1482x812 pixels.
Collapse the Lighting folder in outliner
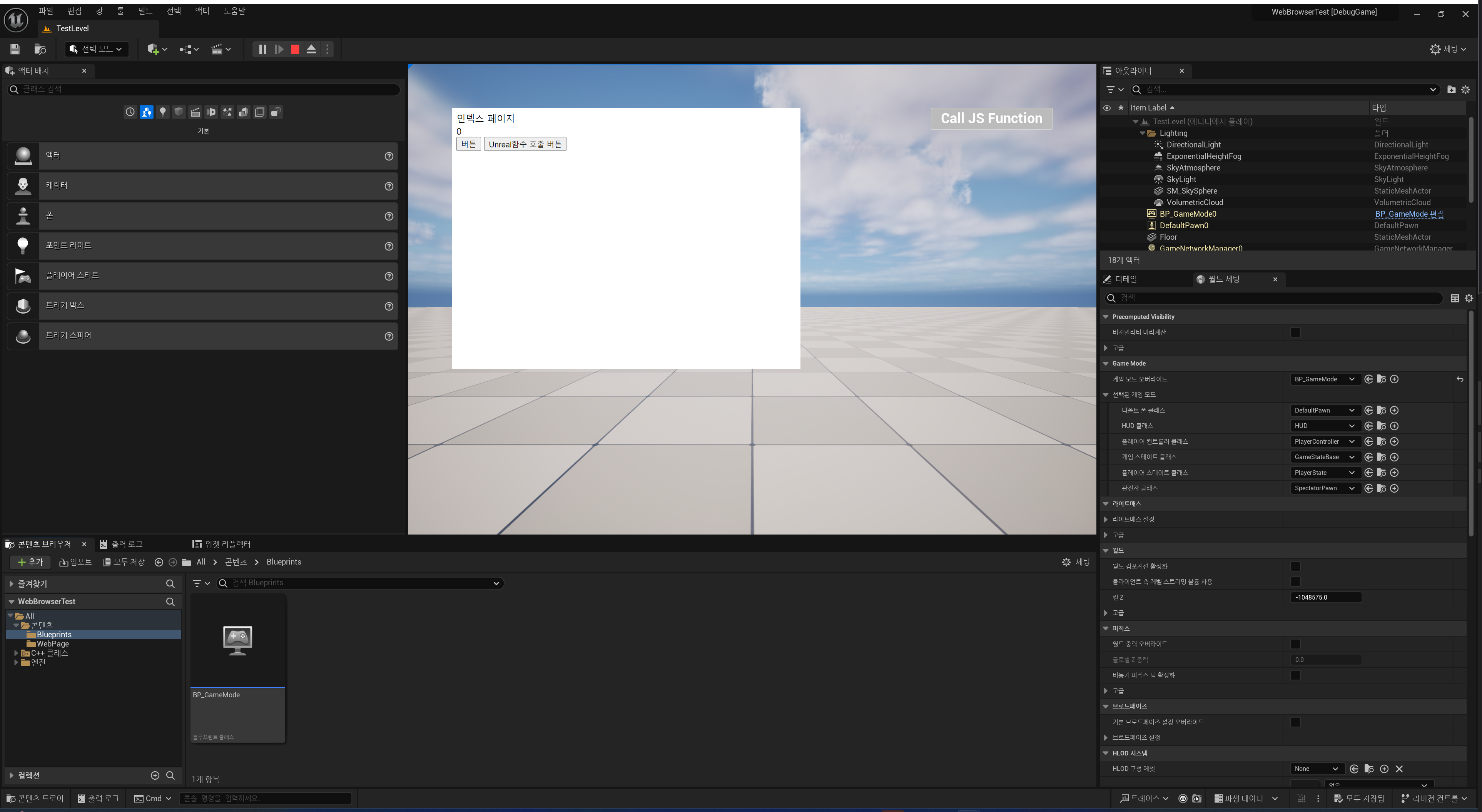tap(1143, 134)
